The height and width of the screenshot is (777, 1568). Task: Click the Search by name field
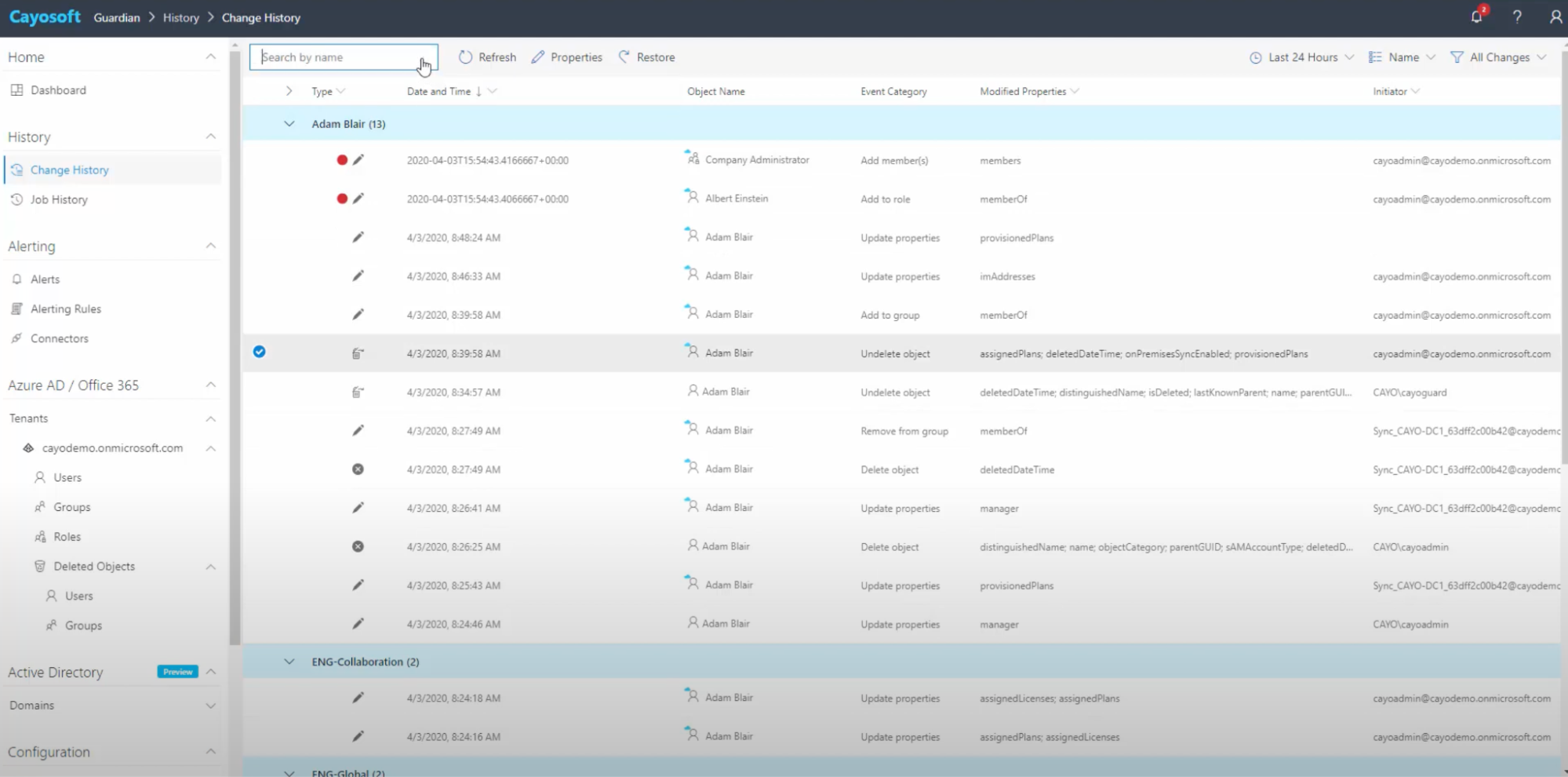[337, 57]
